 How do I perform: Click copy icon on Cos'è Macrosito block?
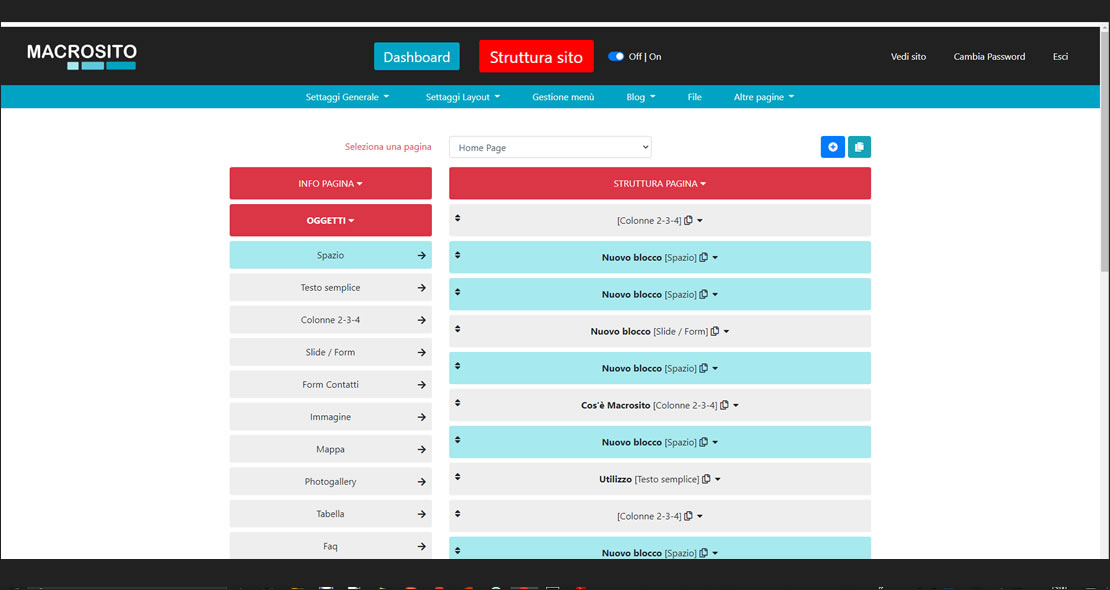[724, 406]
